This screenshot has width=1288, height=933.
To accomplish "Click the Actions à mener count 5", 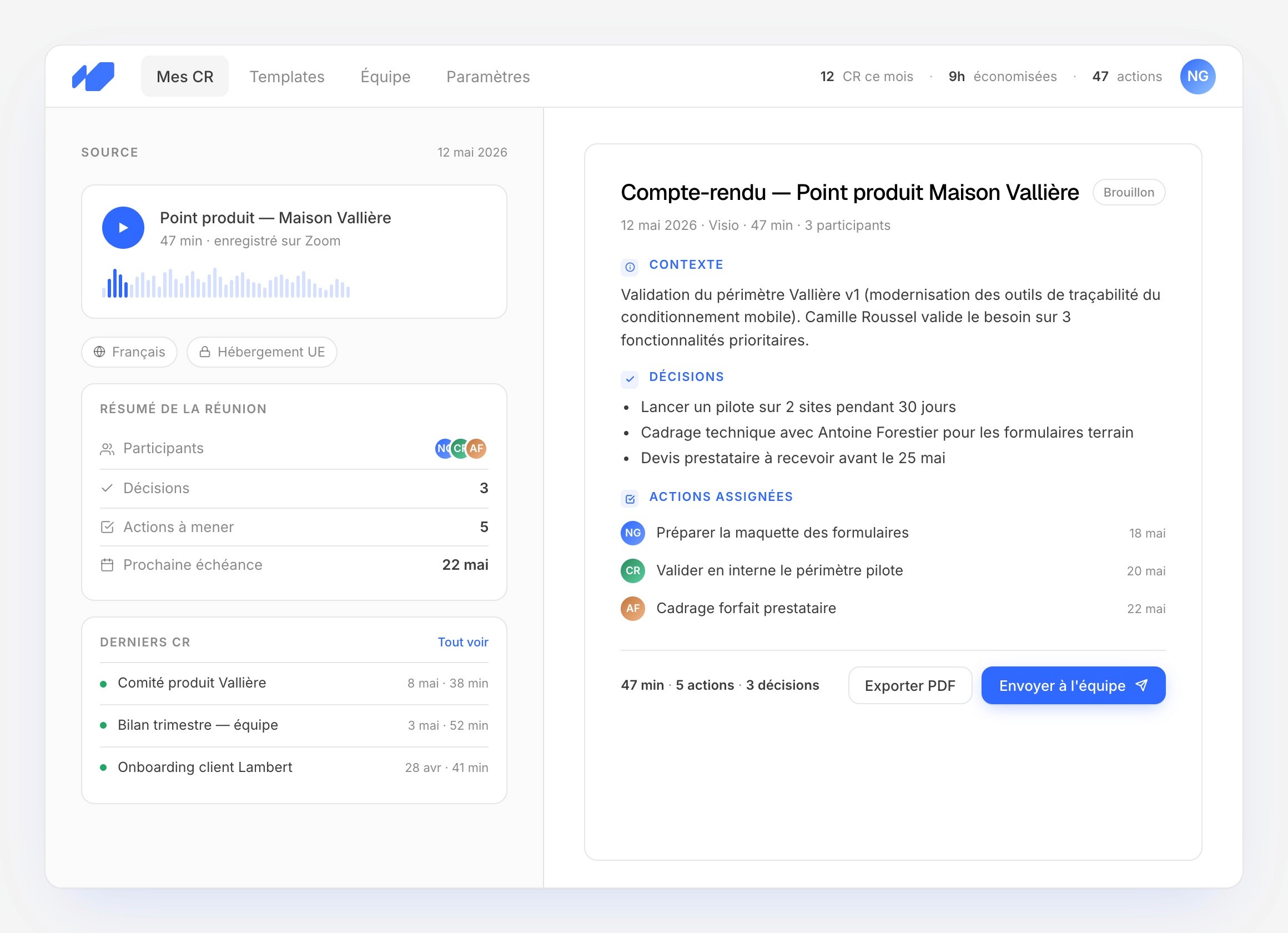I will point(484,526).
